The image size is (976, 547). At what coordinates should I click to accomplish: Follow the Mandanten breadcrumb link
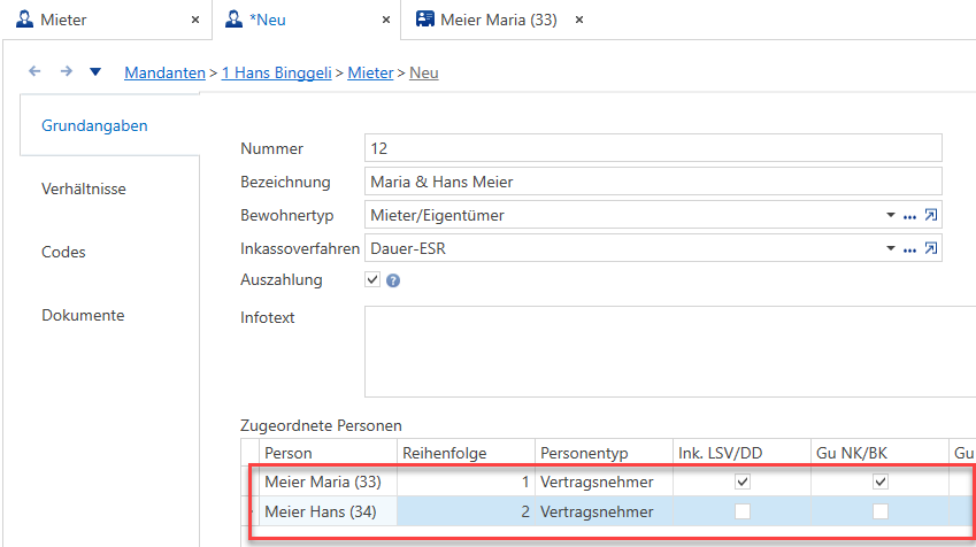click(x=165, y=73)
